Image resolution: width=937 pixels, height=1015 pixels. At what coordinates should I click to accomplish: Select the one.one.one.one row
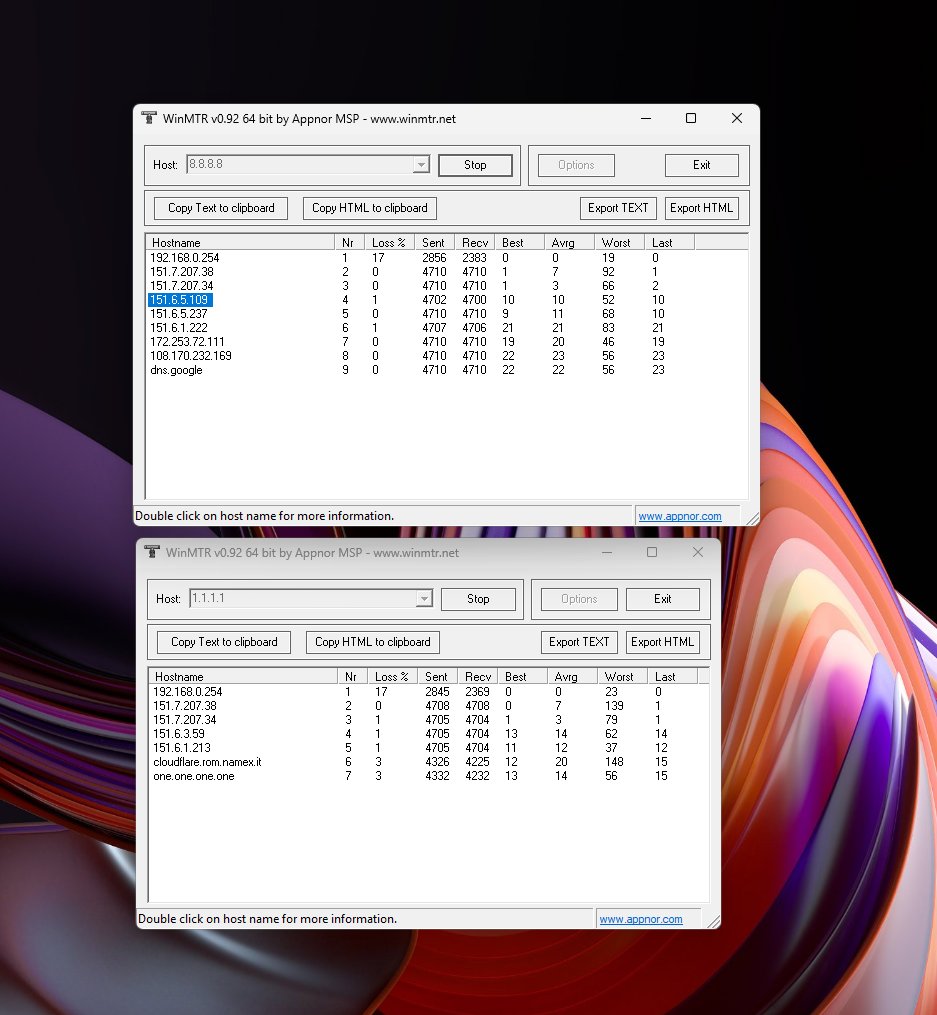point(193,776)
